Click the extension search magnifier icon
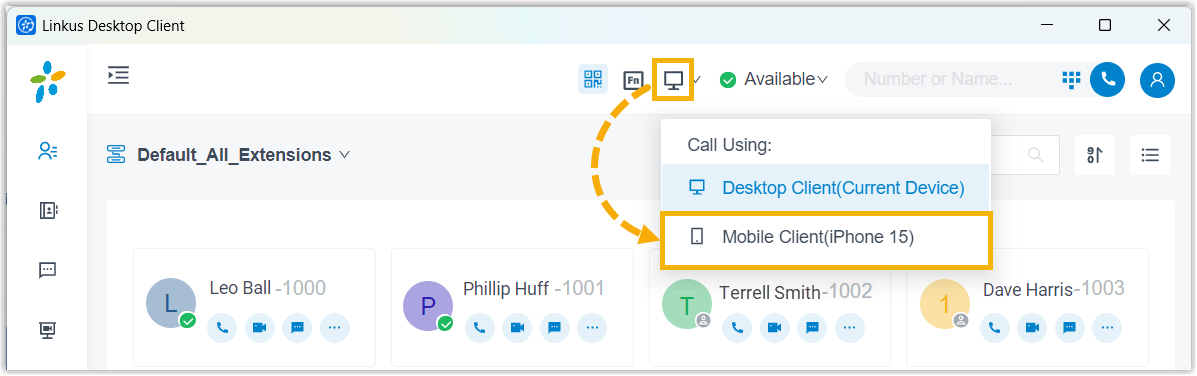The height and width of the screenshot is (376, 1197). [x=1036, y=155]
